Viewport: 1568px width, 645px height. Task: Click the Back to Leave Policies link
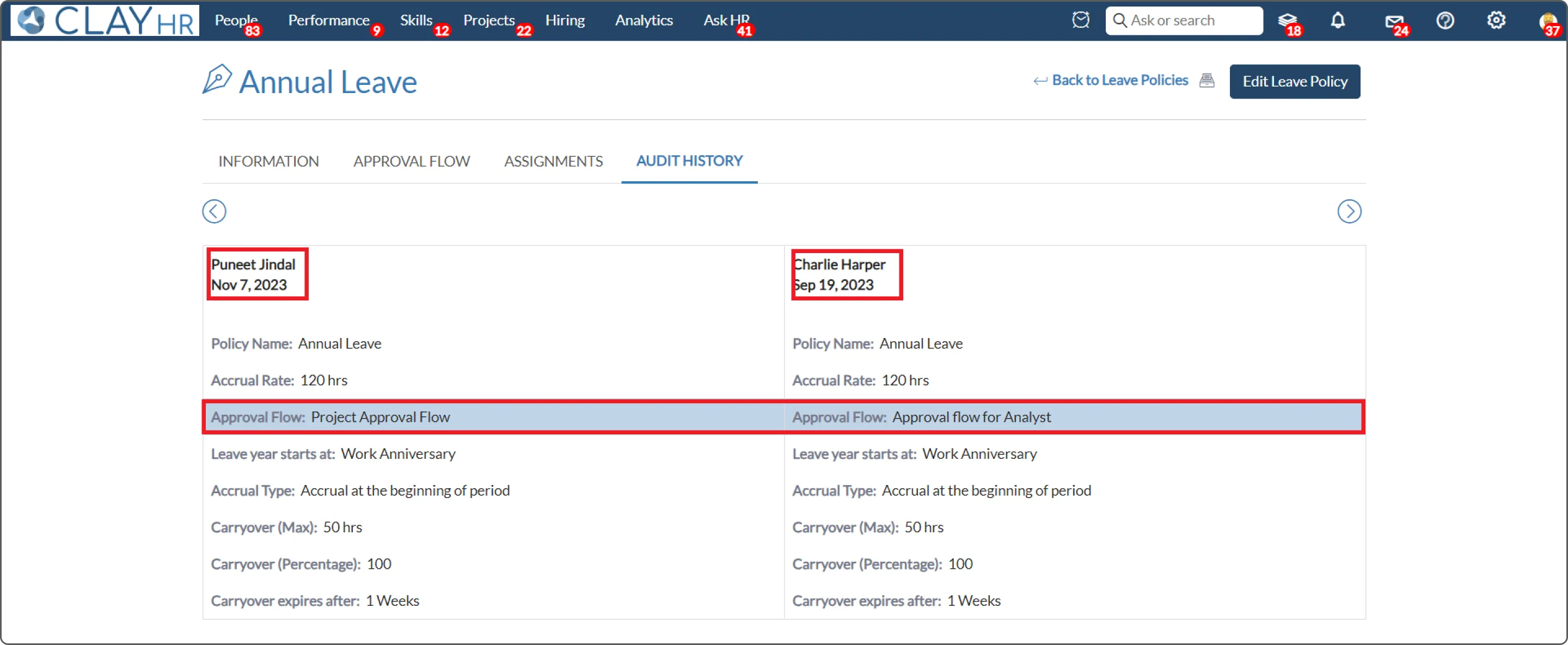pyautogui.click(x=1119, y=81)
